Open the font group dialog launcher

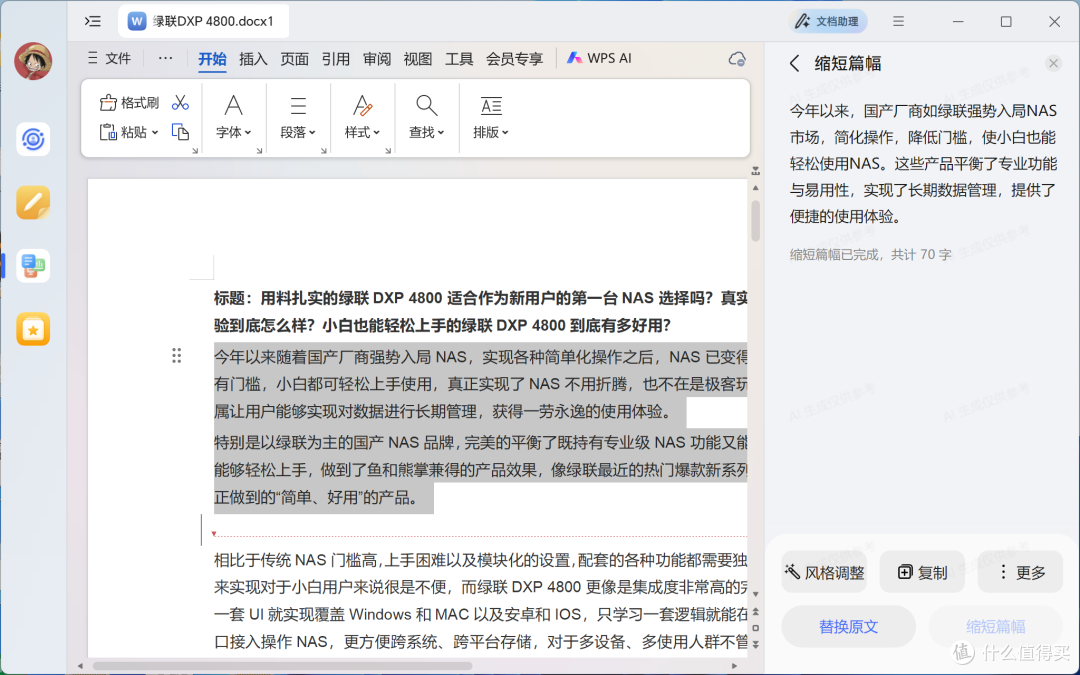[260, 150]
